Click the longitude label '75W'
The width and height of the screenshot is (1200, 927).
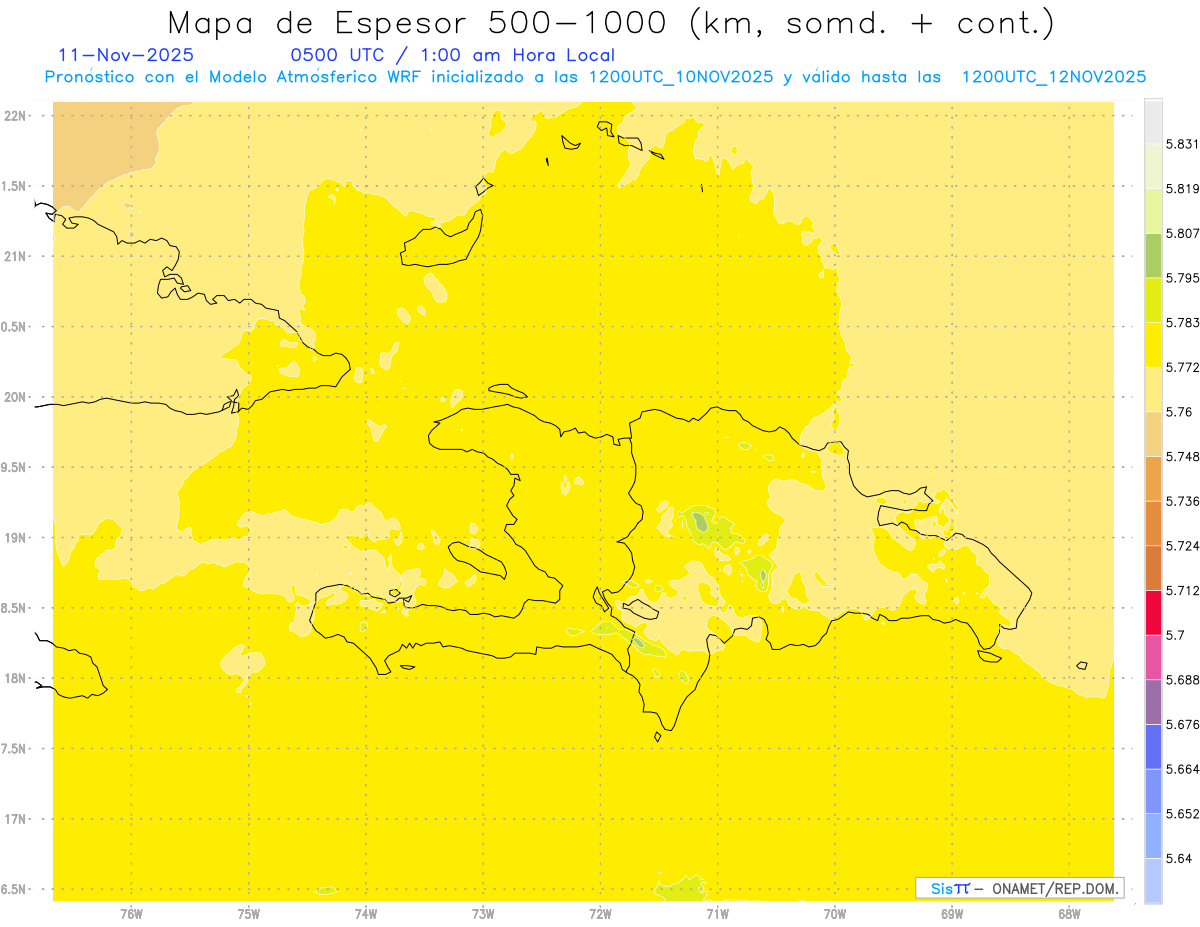249,914
